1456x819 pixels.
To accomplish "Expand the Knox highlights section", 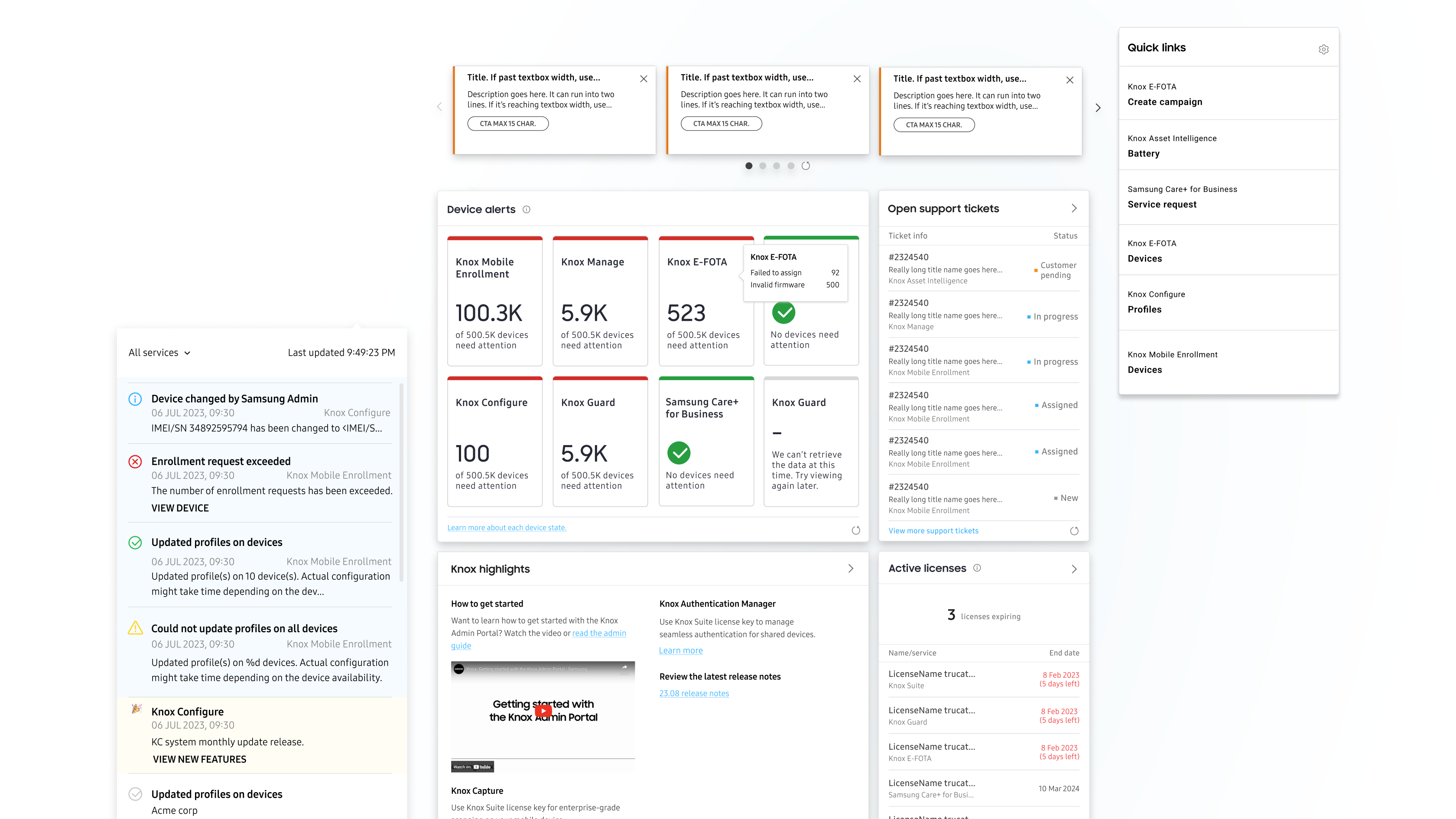I will point(851,569).
